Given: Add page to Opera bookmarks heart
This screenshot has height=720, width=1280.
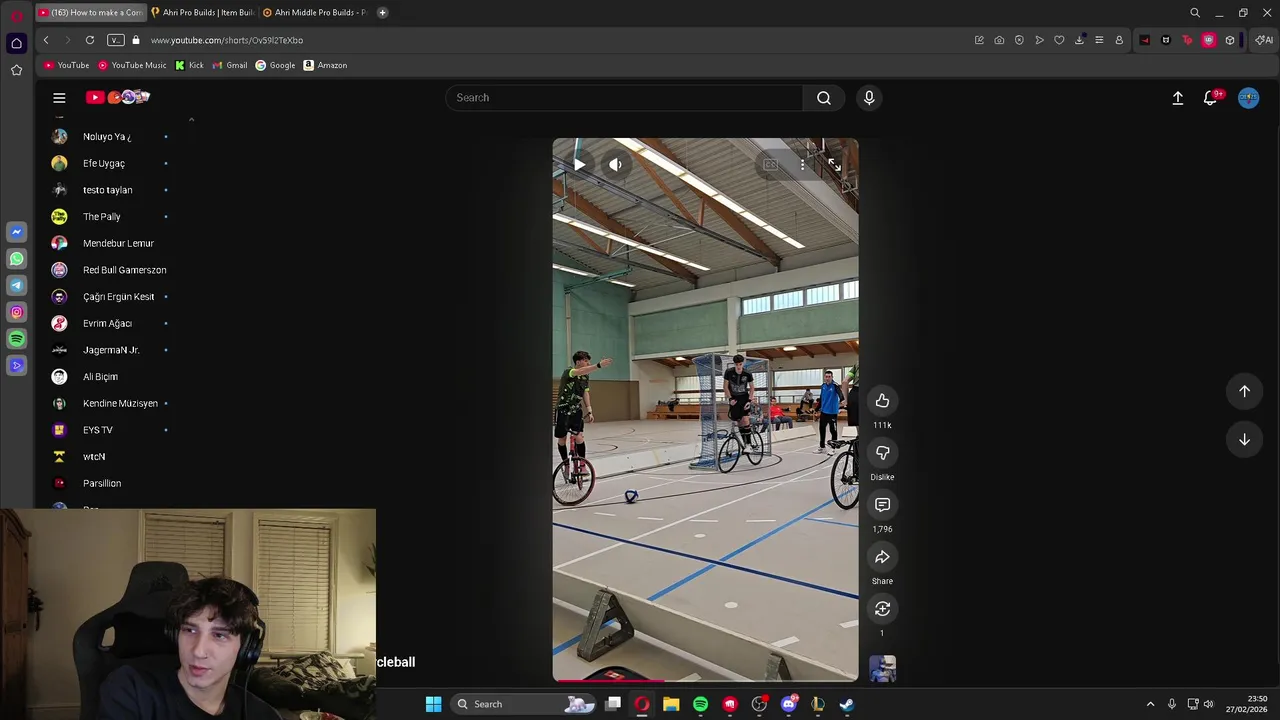Looking at the screenshot, I should point(1059,40).
